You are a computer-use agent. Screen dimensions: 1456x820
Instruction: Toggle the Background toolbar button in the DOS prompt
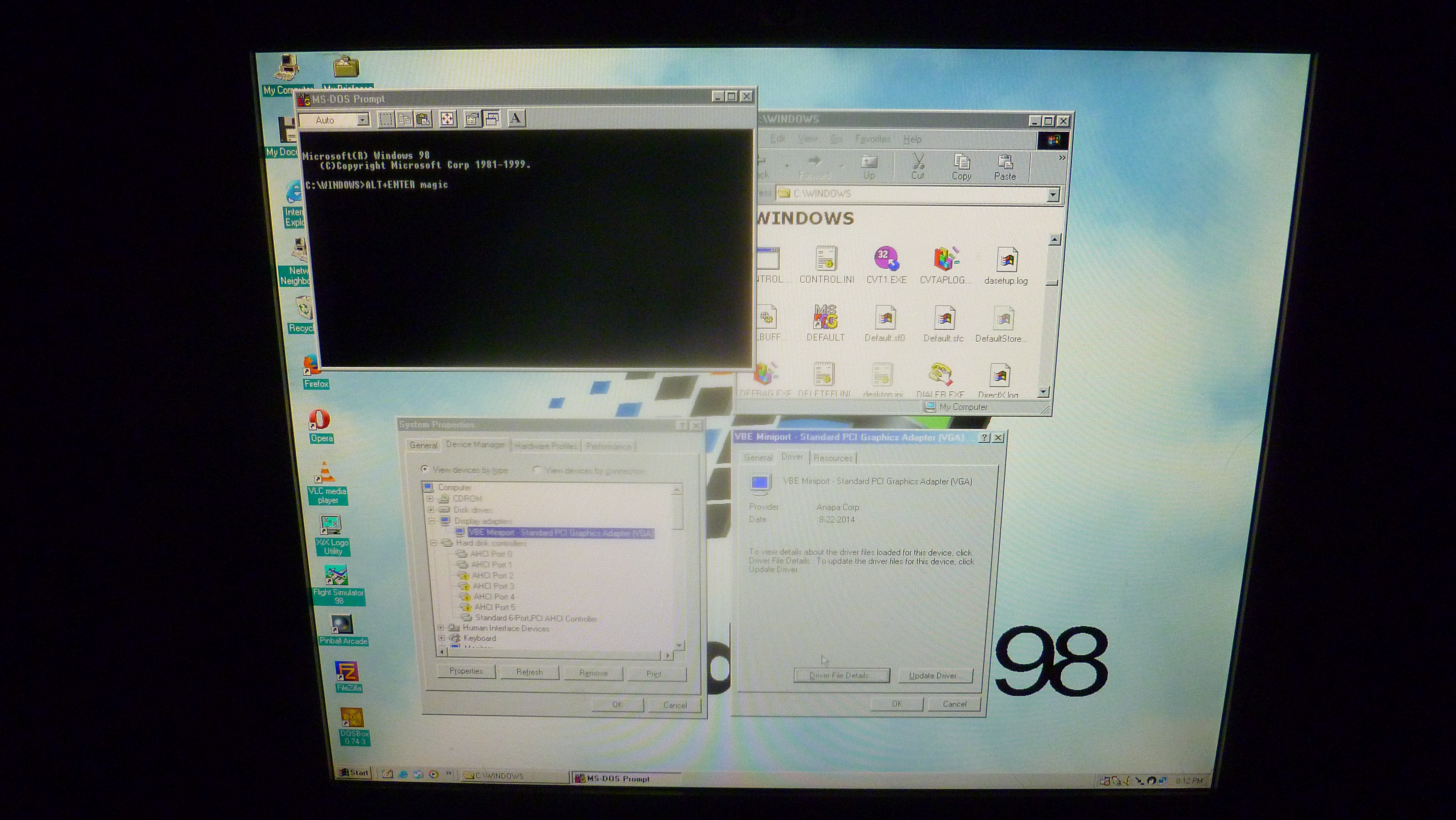(492, 119)
